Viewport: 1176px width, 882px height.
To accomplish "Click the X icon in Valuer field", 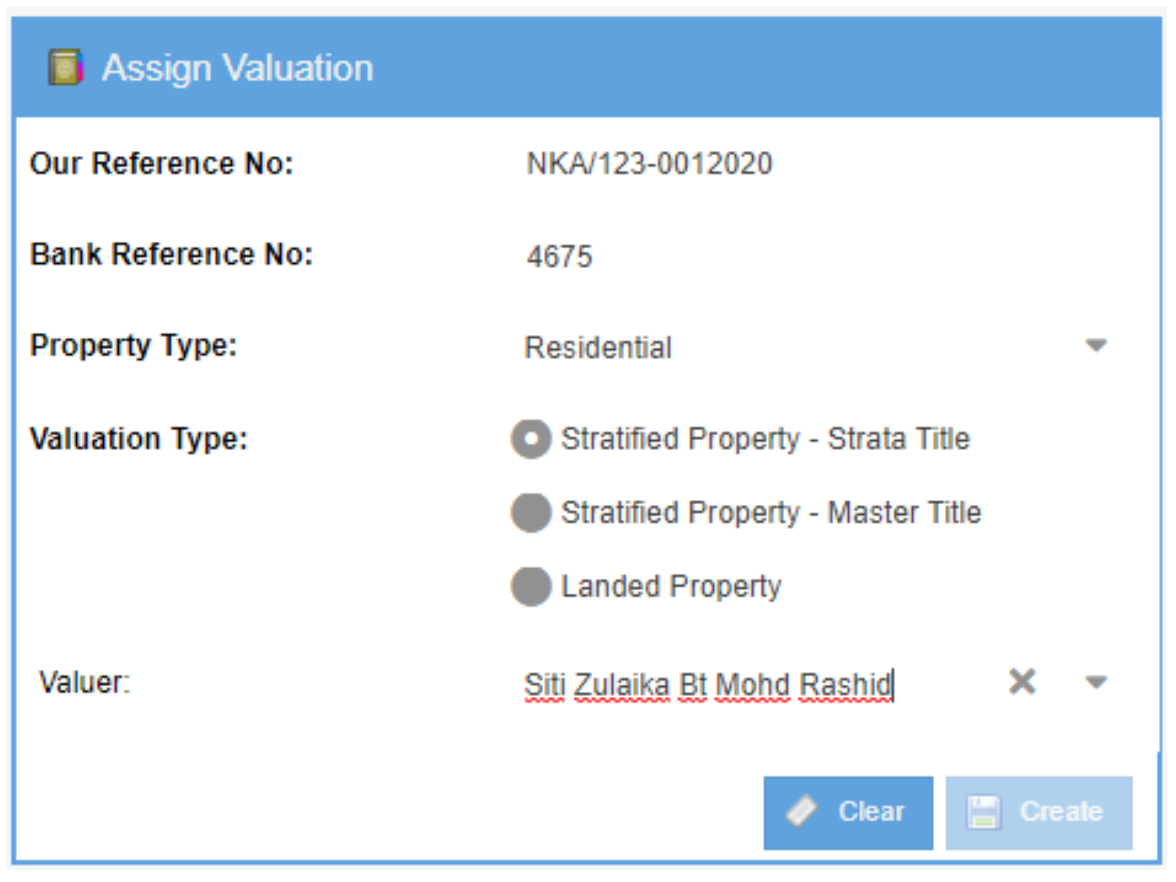I will [1021, 683].
